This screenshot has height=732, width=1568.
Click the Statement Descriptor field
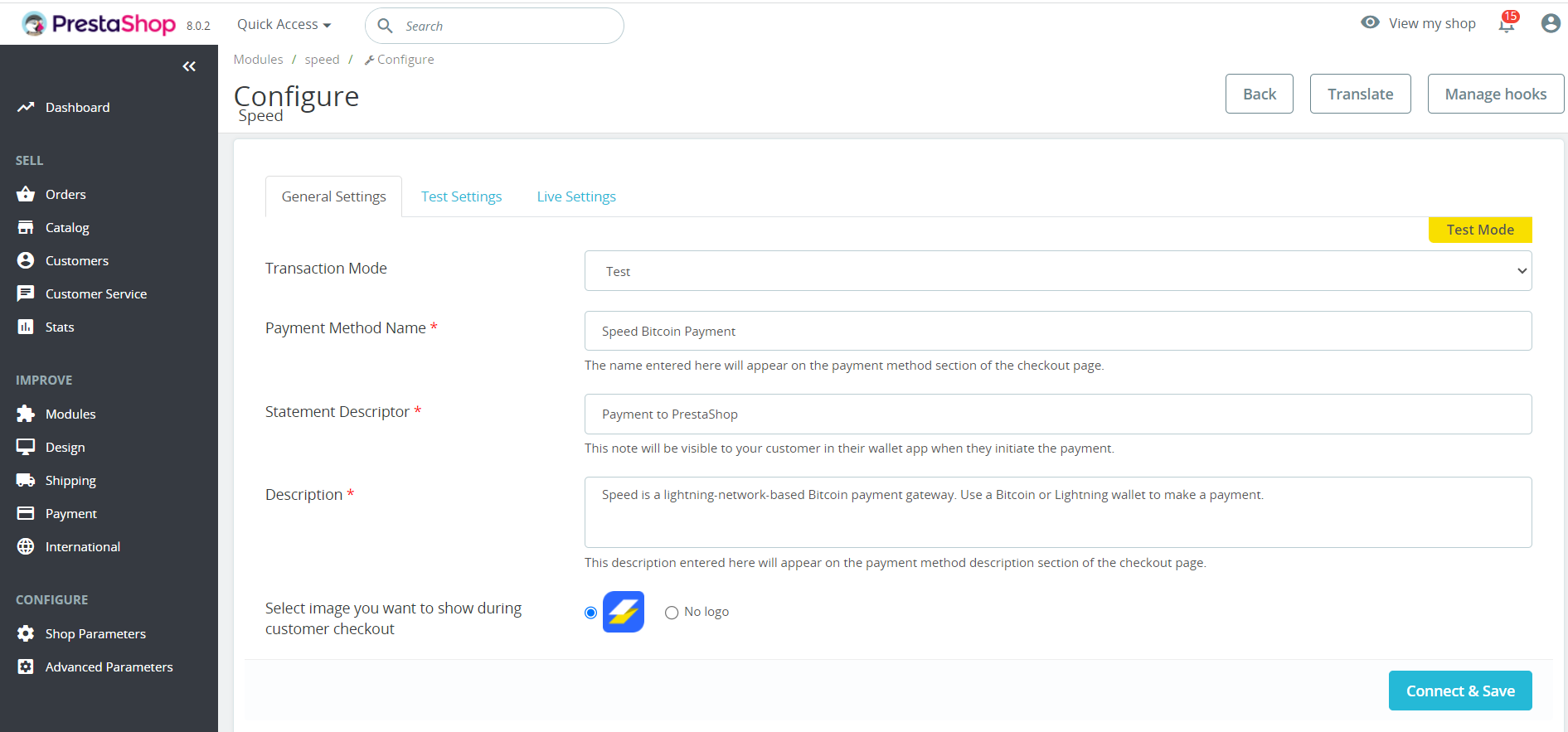tap(1058, 414)
